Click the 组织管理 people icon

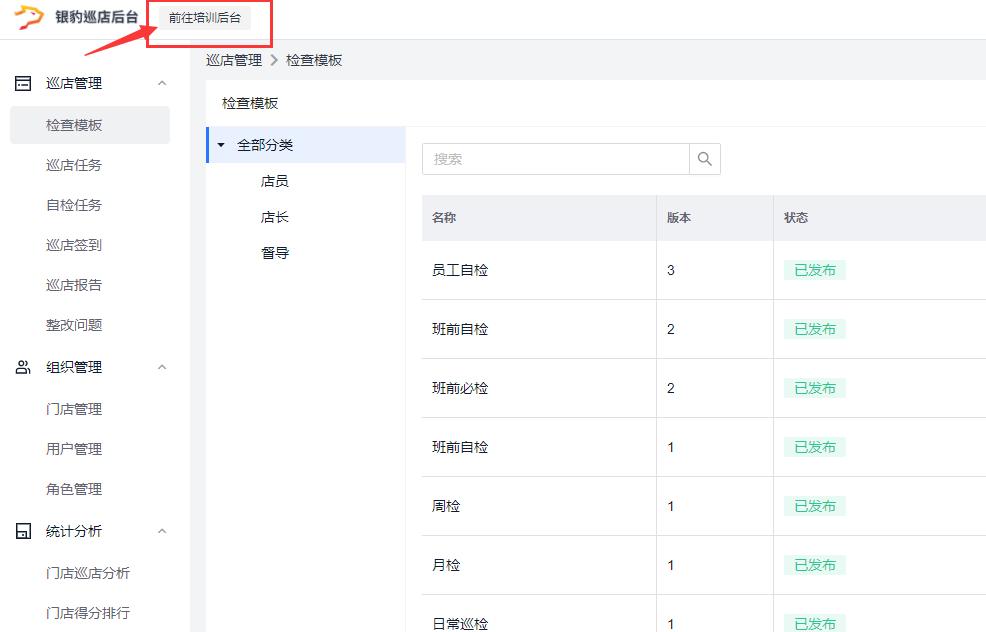(23, 367)
